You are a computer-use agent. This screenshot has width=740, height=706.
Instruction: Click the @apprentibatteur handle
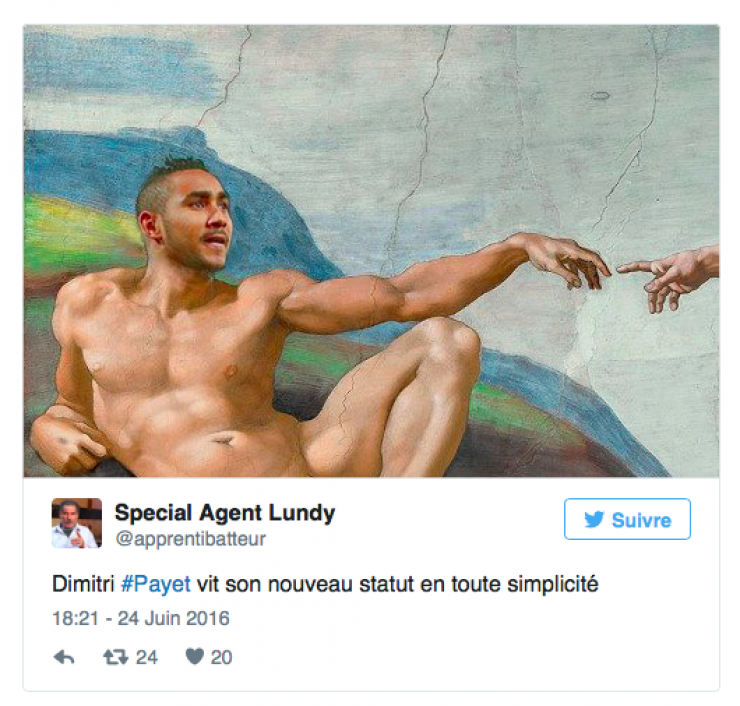coord(191,538)
